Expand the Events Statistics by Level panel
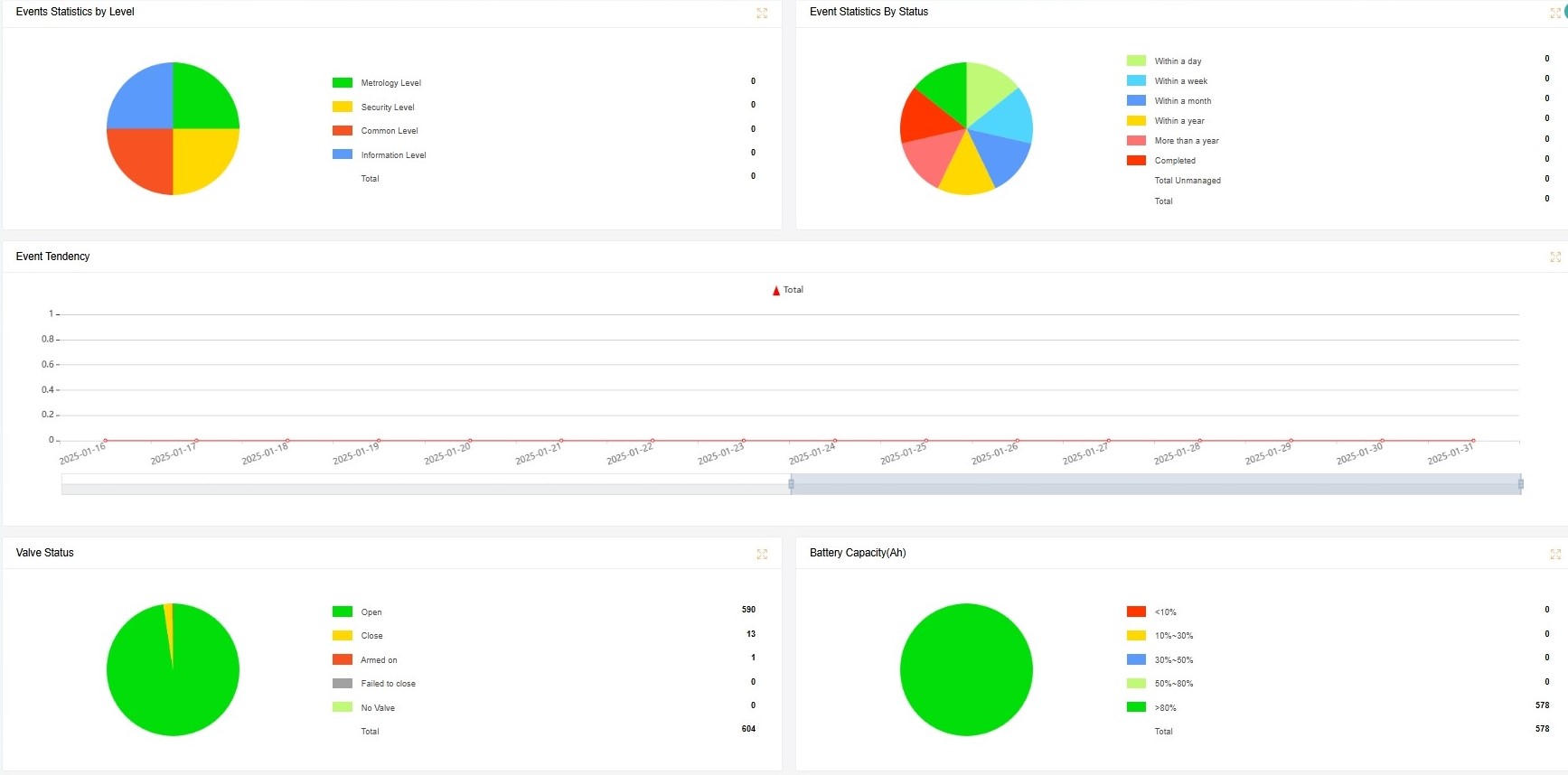1568x775 pixels. tap(762, 13)
